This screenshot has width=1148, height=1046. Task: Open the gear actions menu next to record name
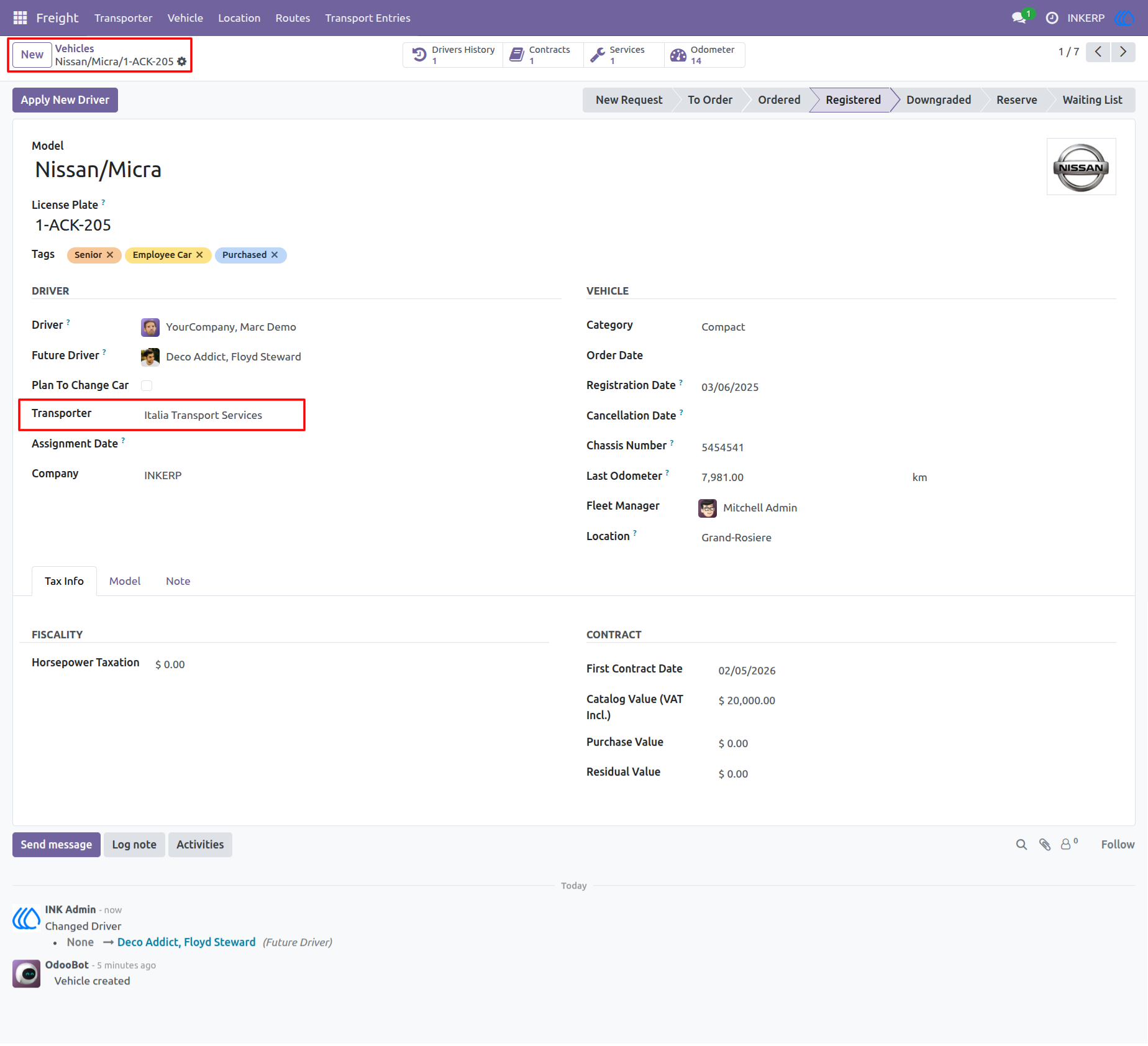(x=182, y=62)
